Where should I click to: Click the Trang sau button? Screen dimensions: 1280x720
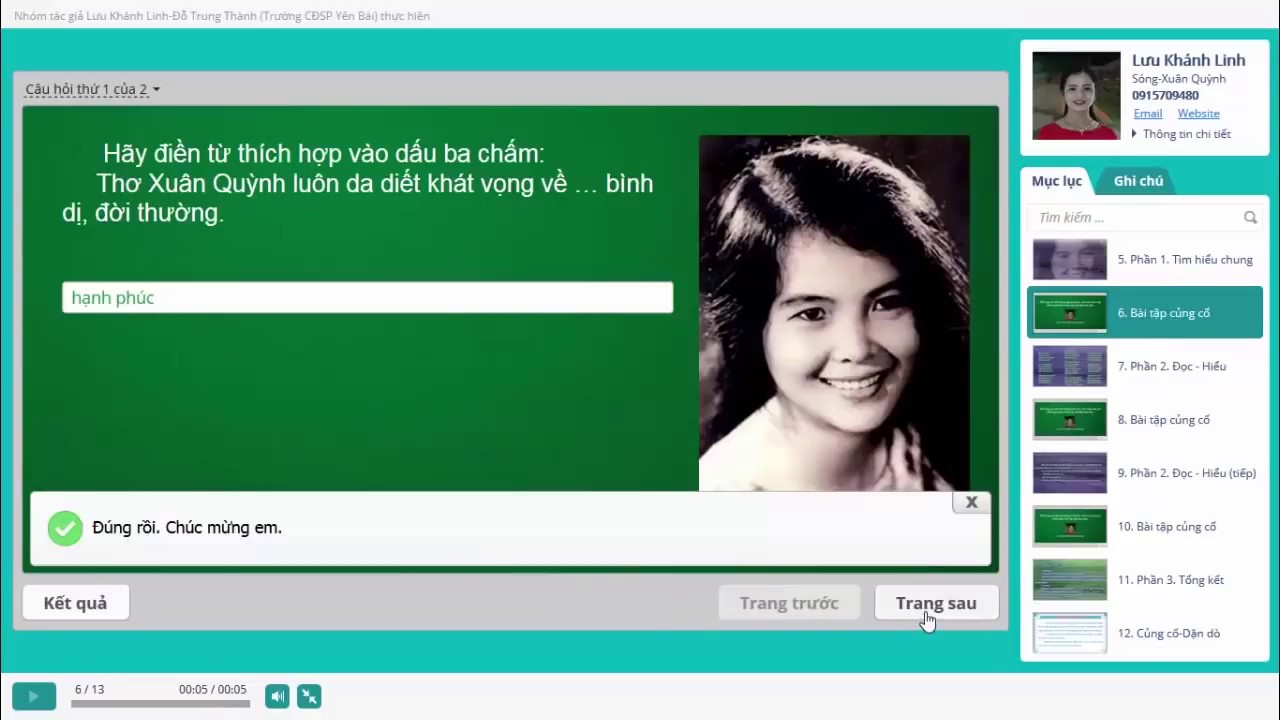[x=936, y=603]
